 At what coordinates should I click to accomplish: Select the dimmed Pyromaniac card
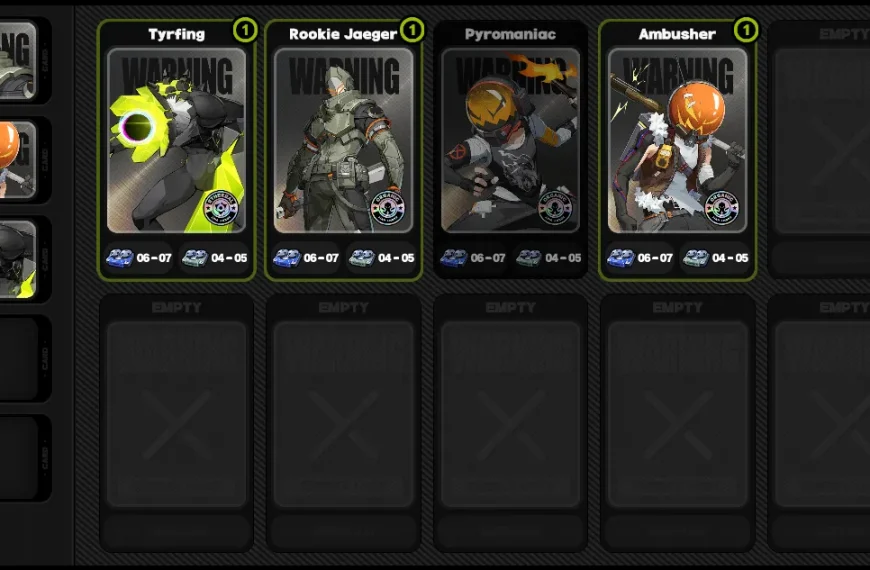coord(510,150)
